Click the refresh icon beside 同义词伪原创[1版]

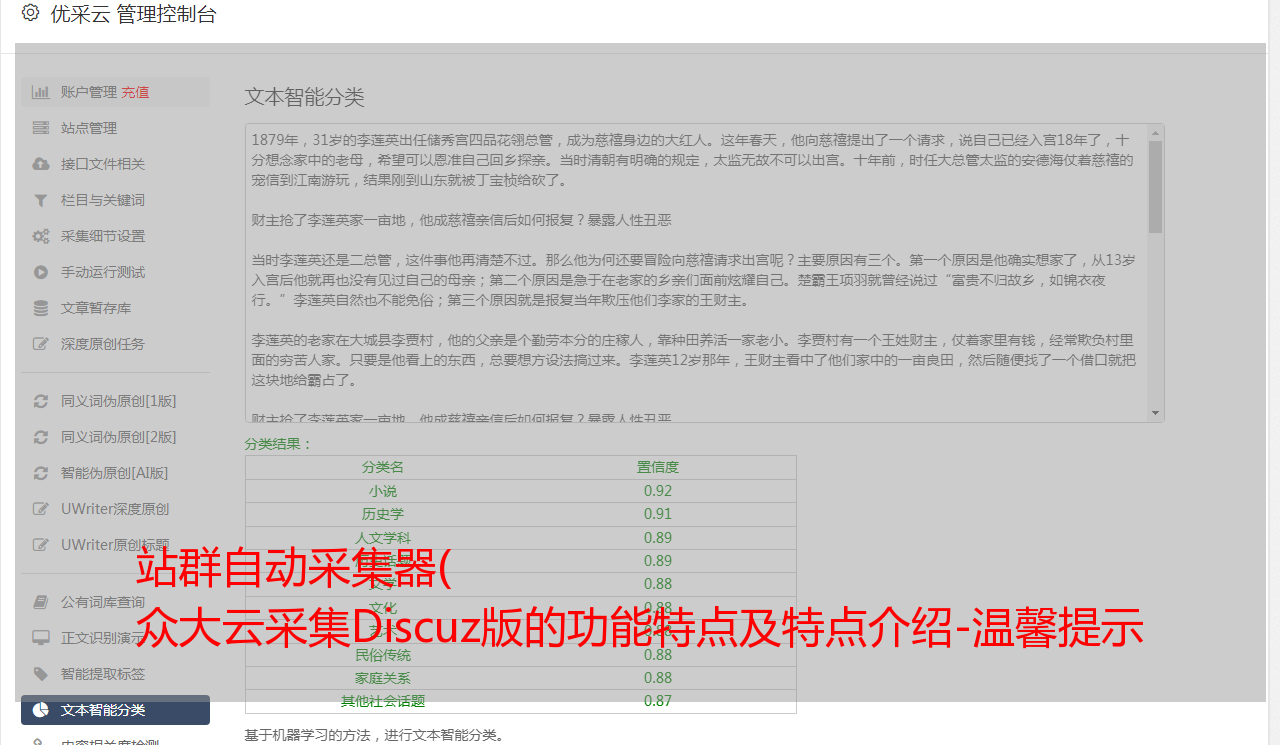click(x=41, y=401)
